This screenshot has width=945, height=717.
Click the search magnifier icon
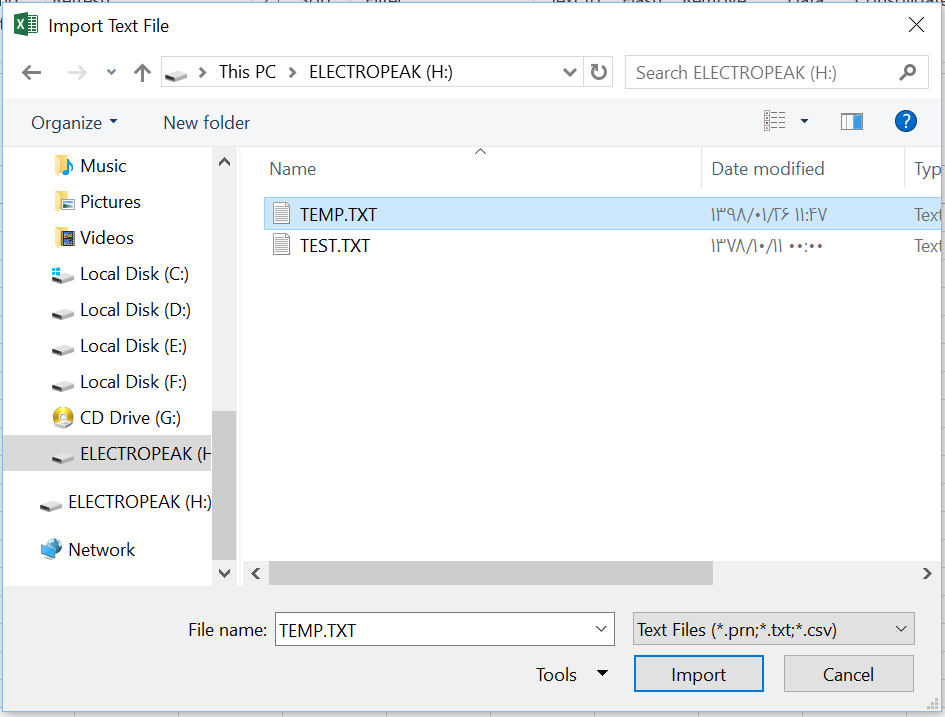coord(907,72)
